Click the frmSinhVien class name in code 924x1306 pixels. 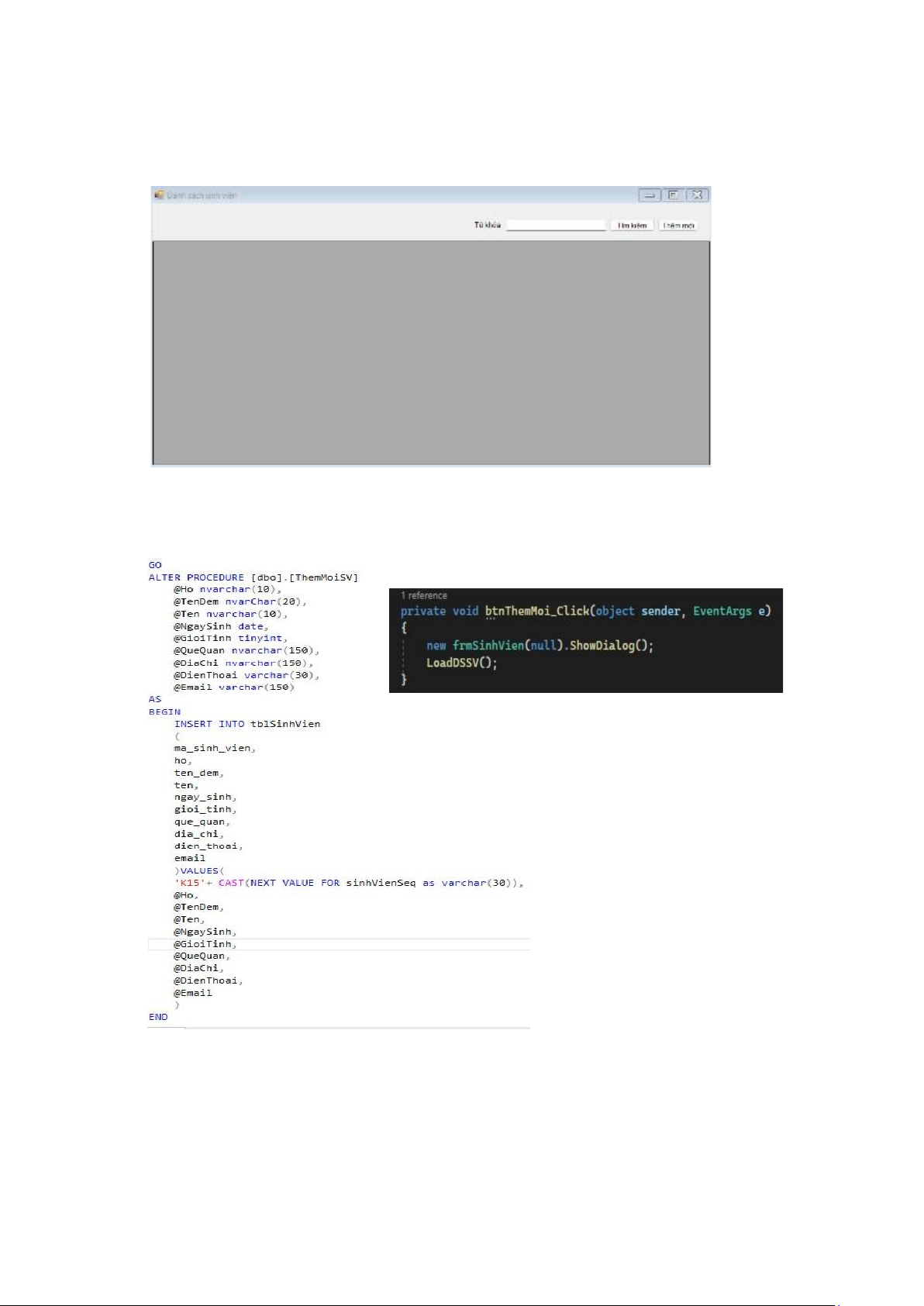click(x=488, y=646)
